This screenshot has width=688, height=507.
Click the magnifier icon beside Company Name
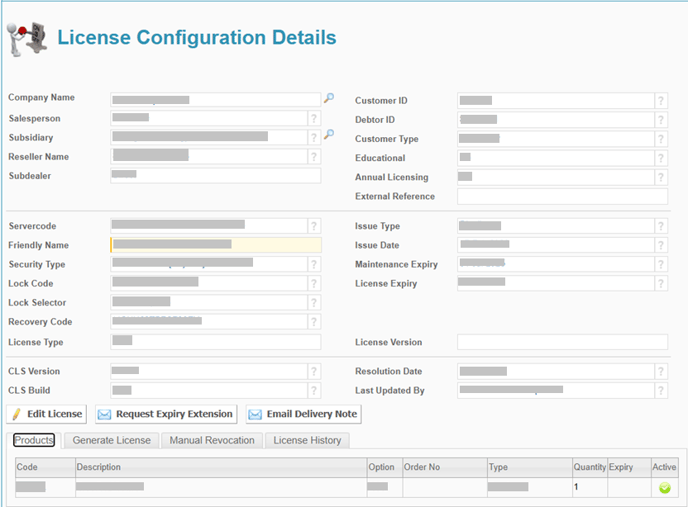pos(329,98)
